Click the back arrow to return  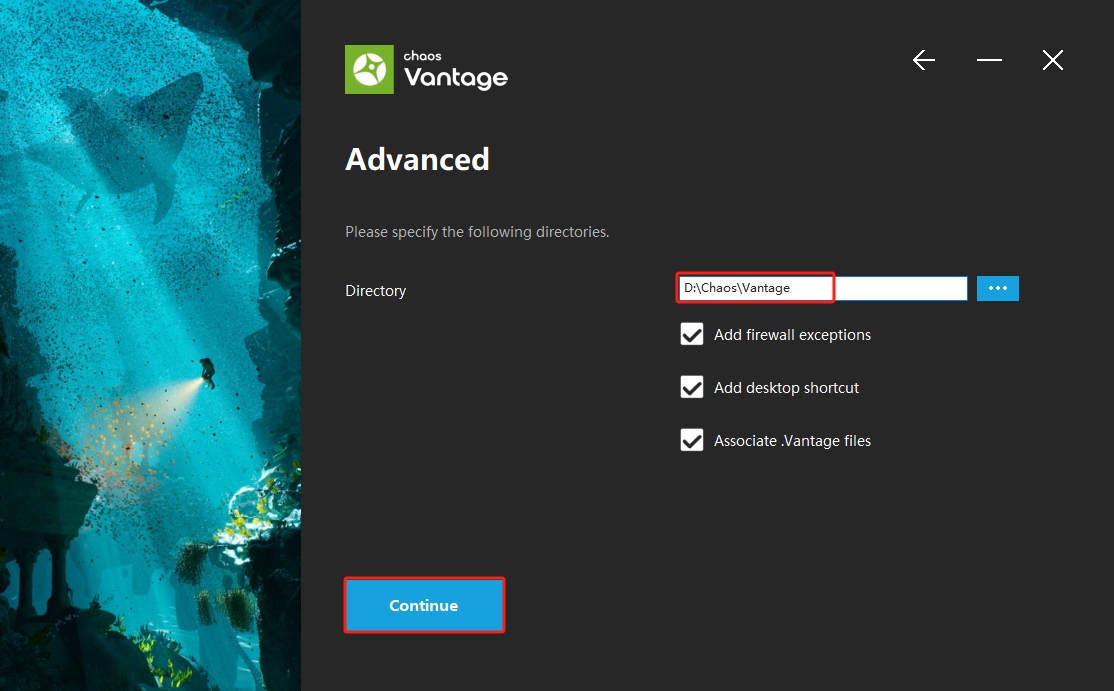click(x=923, y=60)
